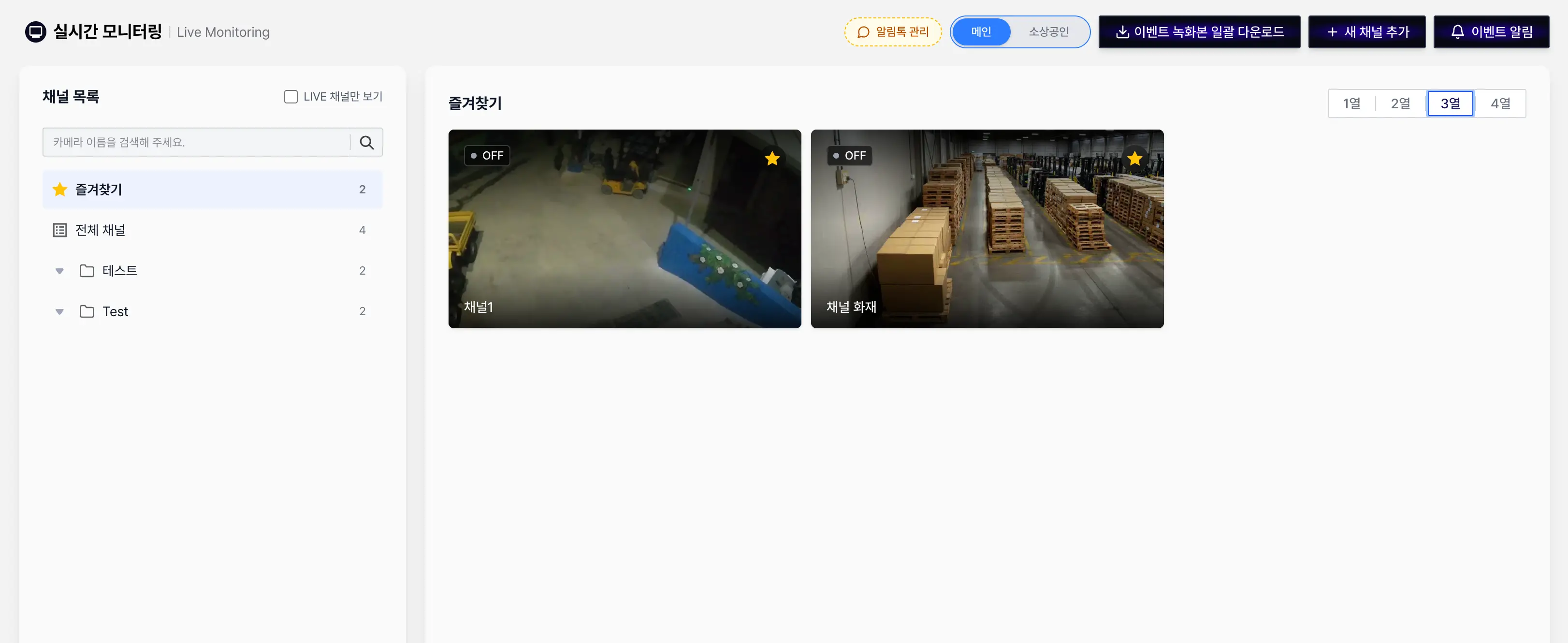Click 이벤트 녹화본 일괄 다운로드 button
This screenshot has height=643, width=1568.
[1199, 31]
